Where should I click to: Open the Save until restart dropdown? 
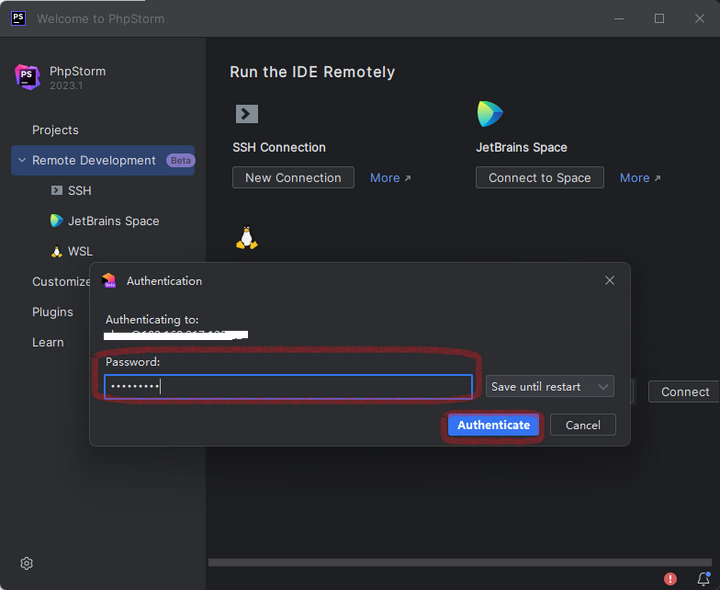click(x=549, y=387)
